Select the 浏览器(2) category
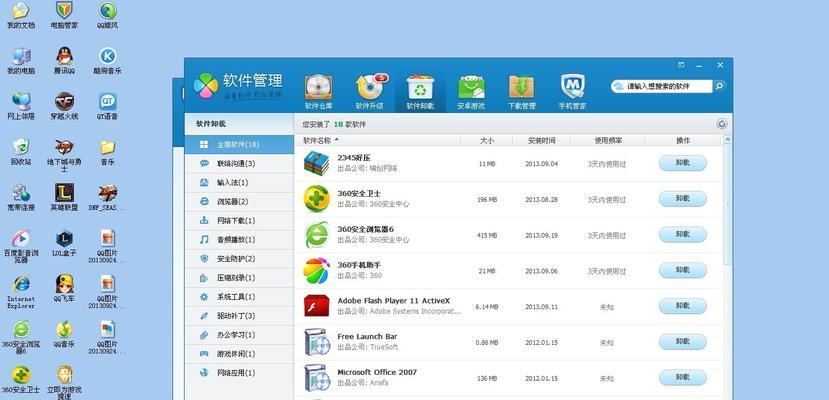This screenshot has height=400, width=829. point(239,201)
